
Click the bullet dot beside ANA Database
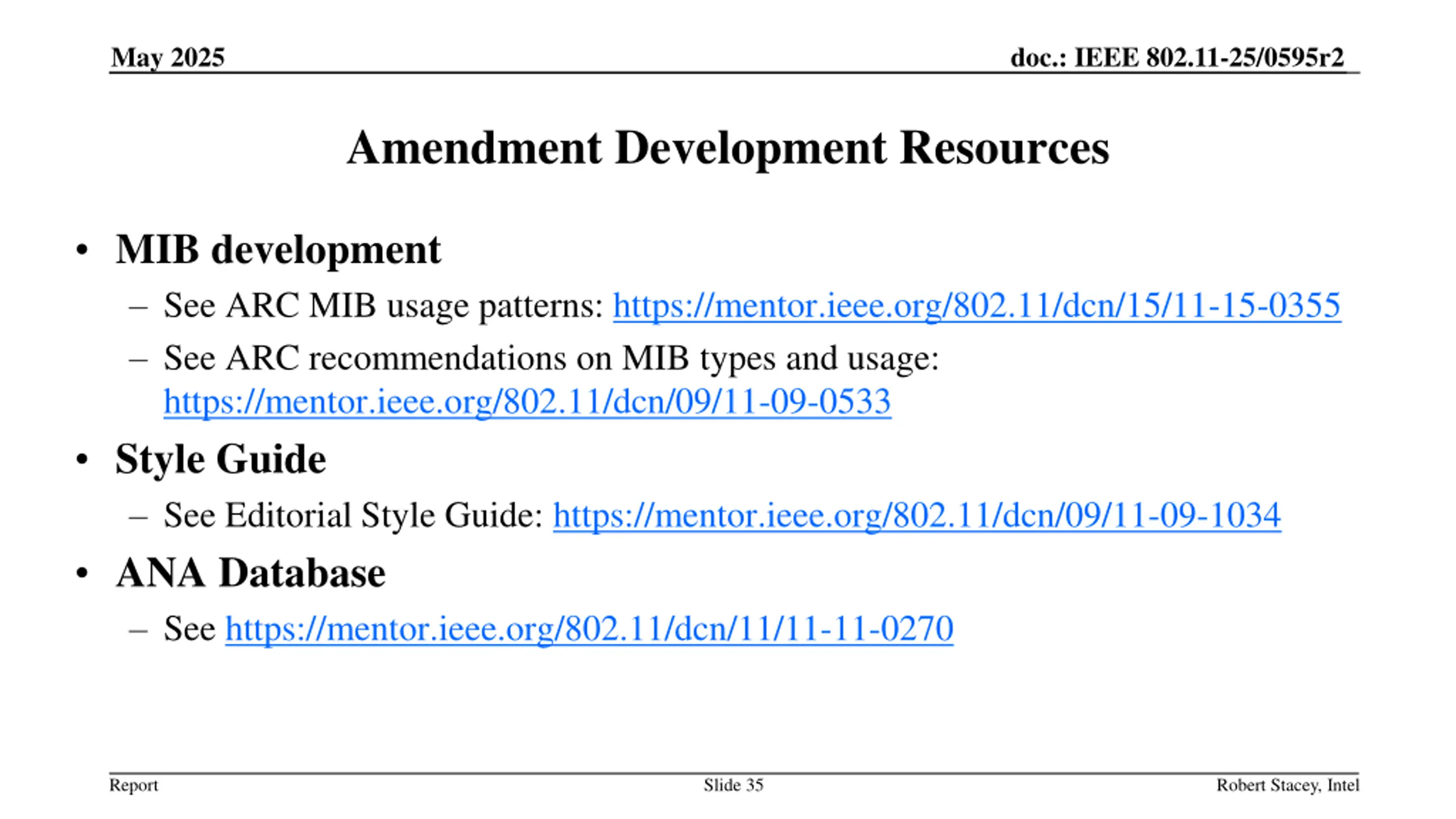82,573
